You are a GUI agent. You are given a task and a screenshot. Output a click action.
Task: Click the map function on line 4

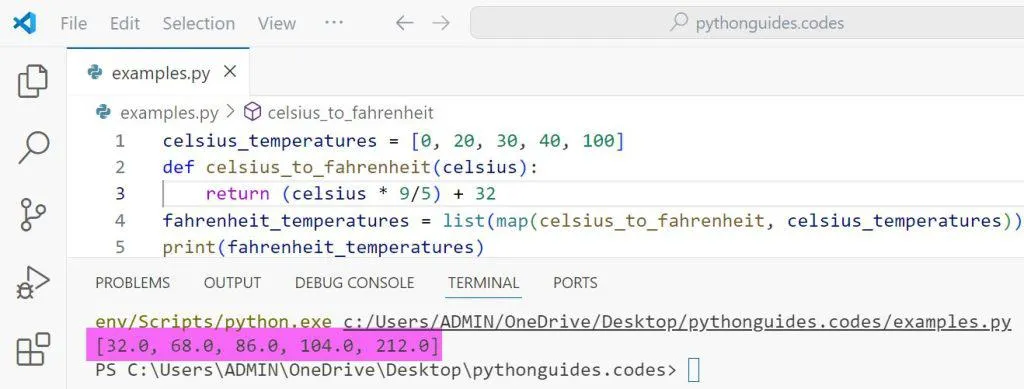(x=511, y=221)
